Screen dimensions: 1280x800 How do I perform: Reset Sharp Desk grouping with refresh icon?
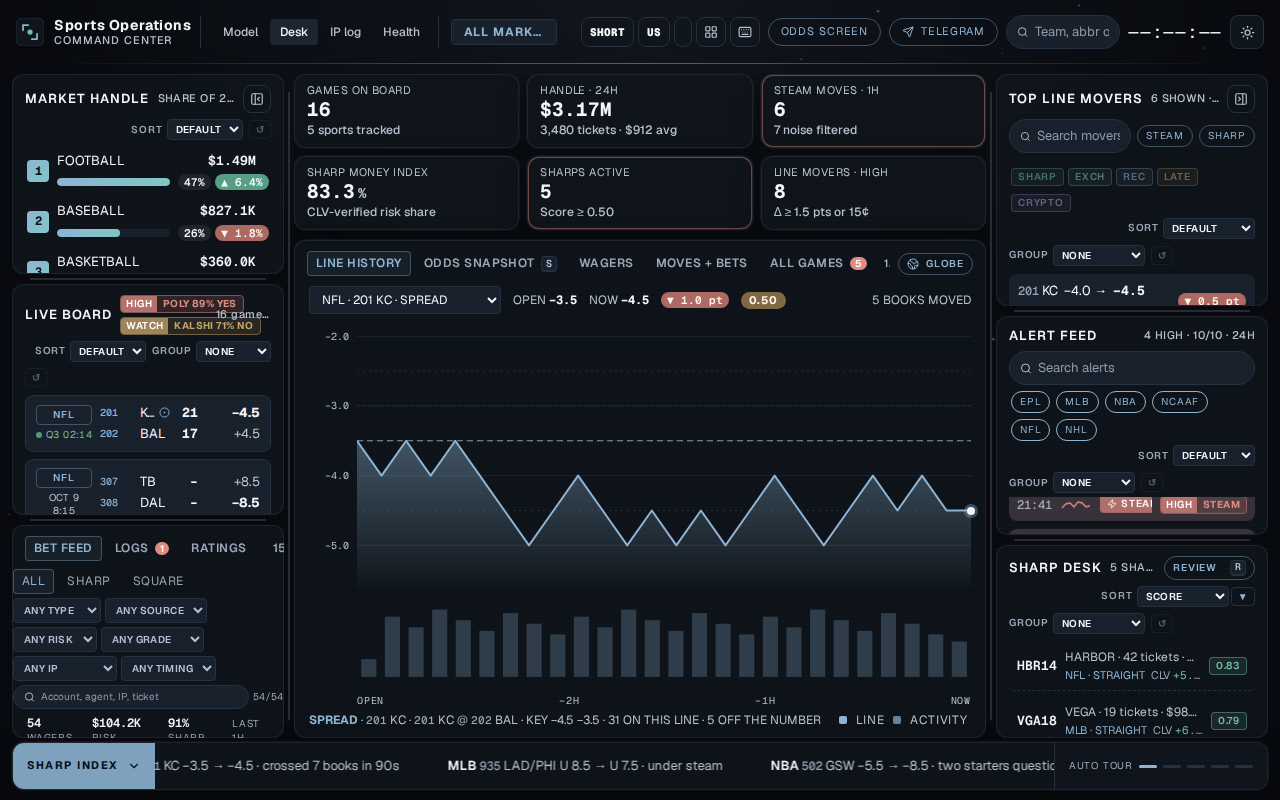click(1161, 623)
